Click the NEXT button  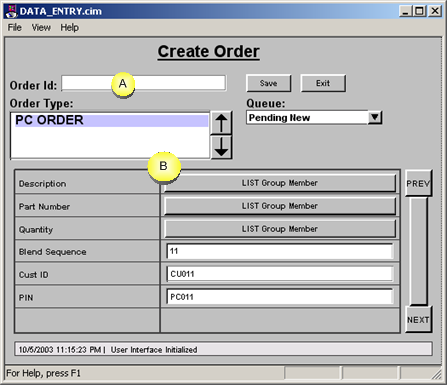click(x=418, y=320)
